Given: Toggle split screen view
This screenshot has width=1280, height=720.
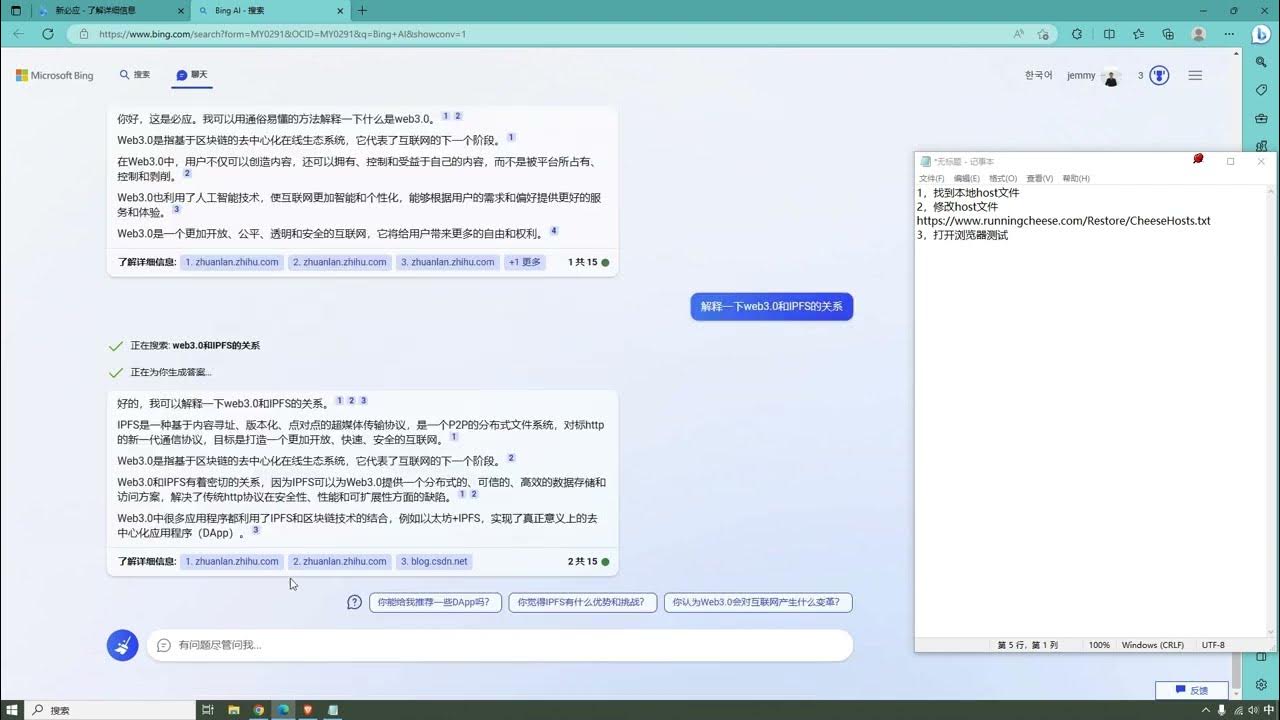Looking at the screenshot, I should click(1109, 33).
